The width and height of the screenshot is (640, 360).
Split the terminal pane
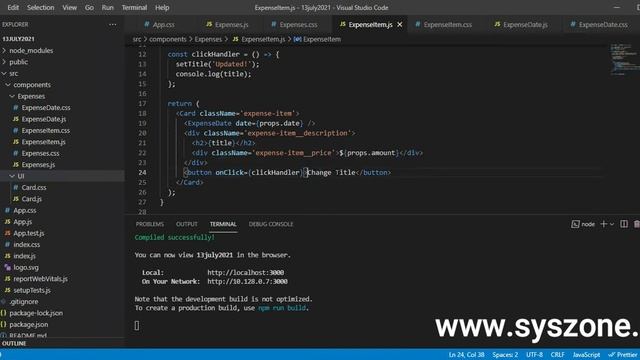pyautogui.click(x=624, y=224)
